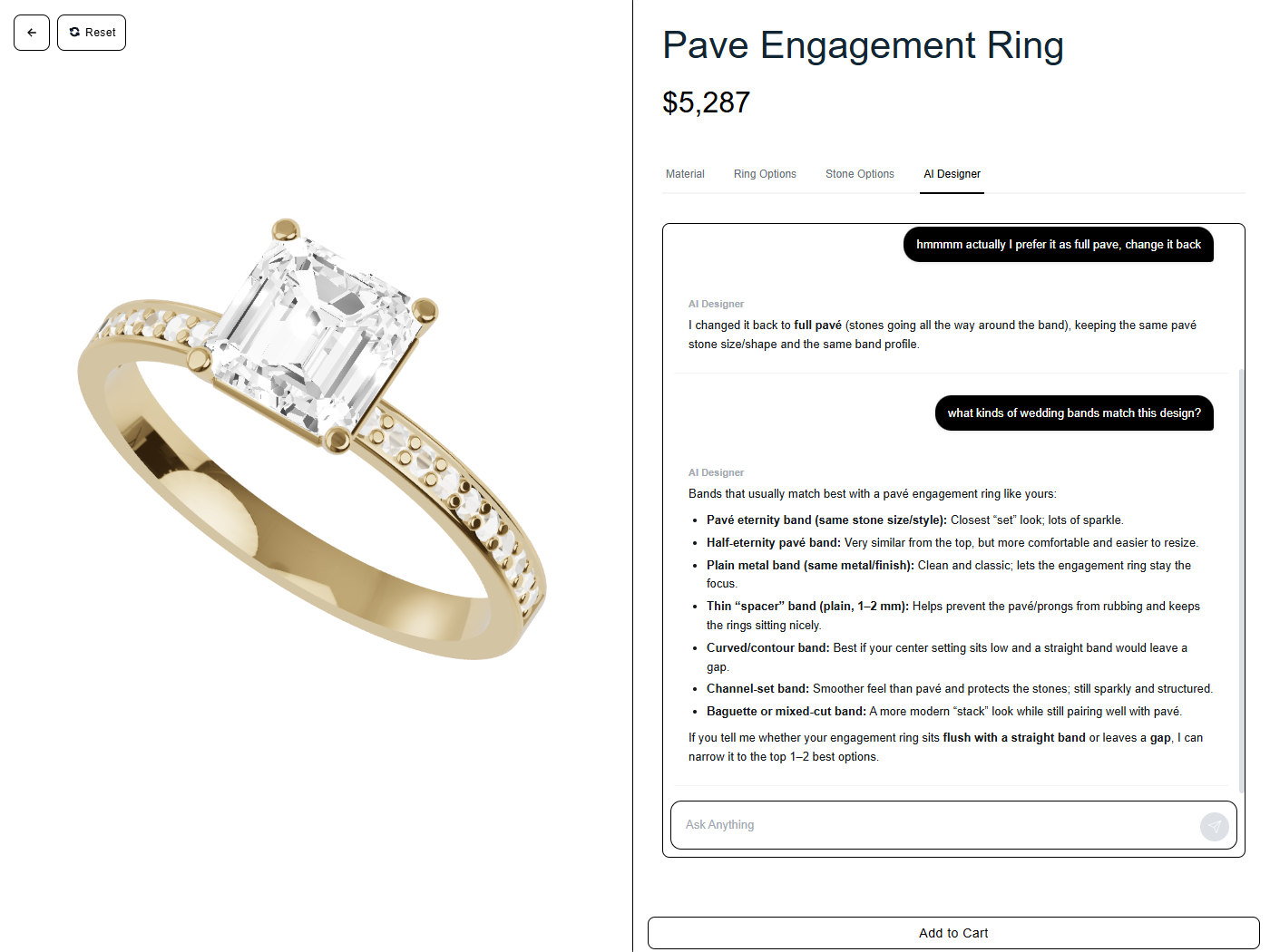Click the chat panel scrollbar
Image resolution: width=1270 pixels, height=952 pixels.
point(1242,580)
